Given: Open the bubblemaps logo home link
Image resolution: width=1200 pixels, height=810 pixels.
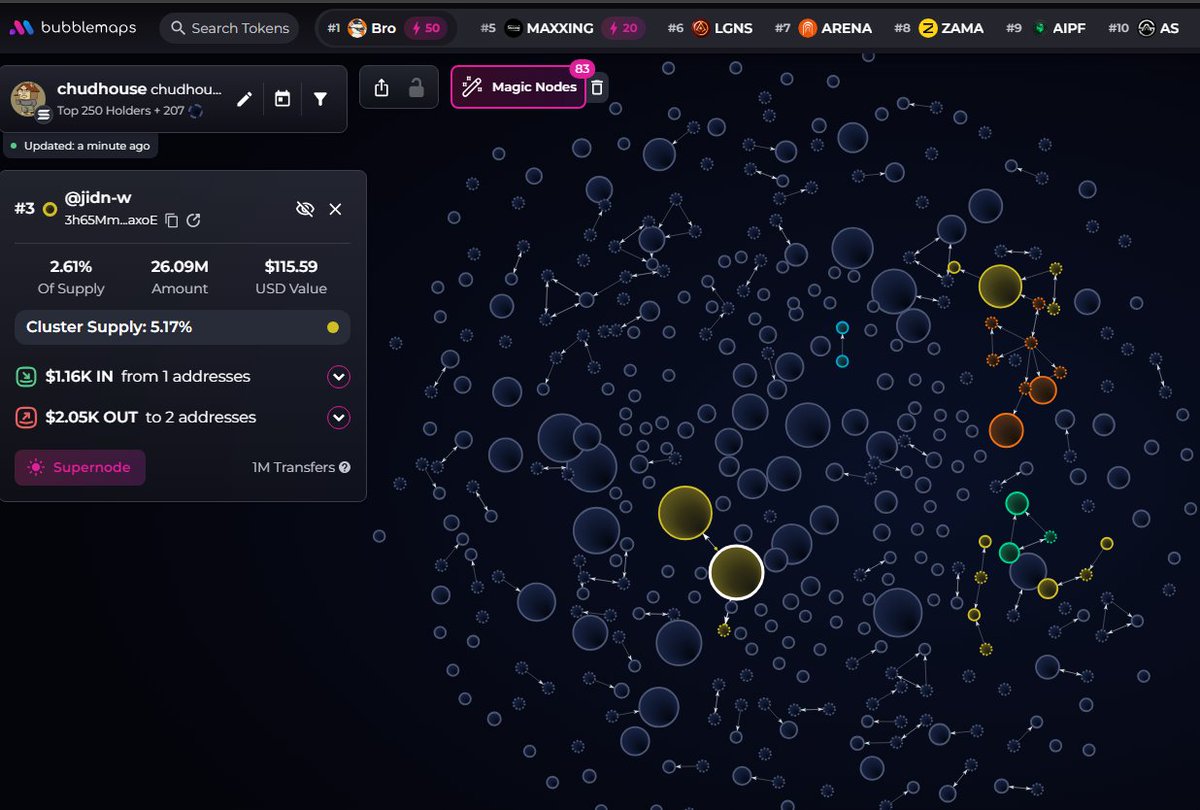Looking at the screenshot, I should tap(72, 28).
